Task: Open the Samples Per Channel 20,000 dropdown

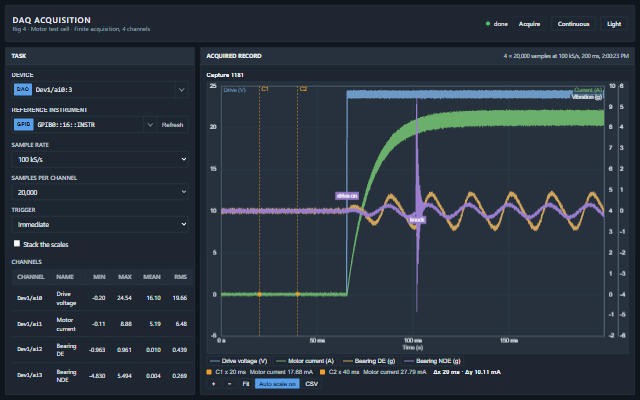Action: point(100,192)
